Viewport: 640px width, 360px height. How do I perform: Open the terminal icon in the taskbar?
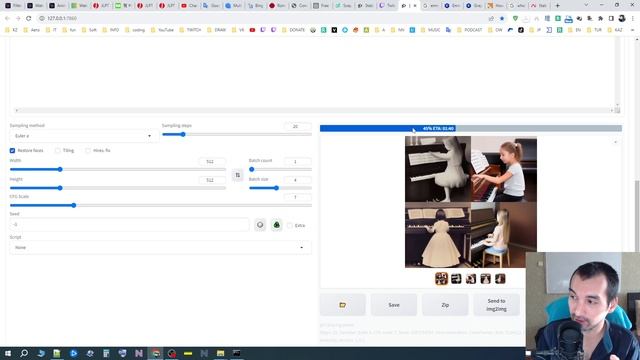point(237,353)
